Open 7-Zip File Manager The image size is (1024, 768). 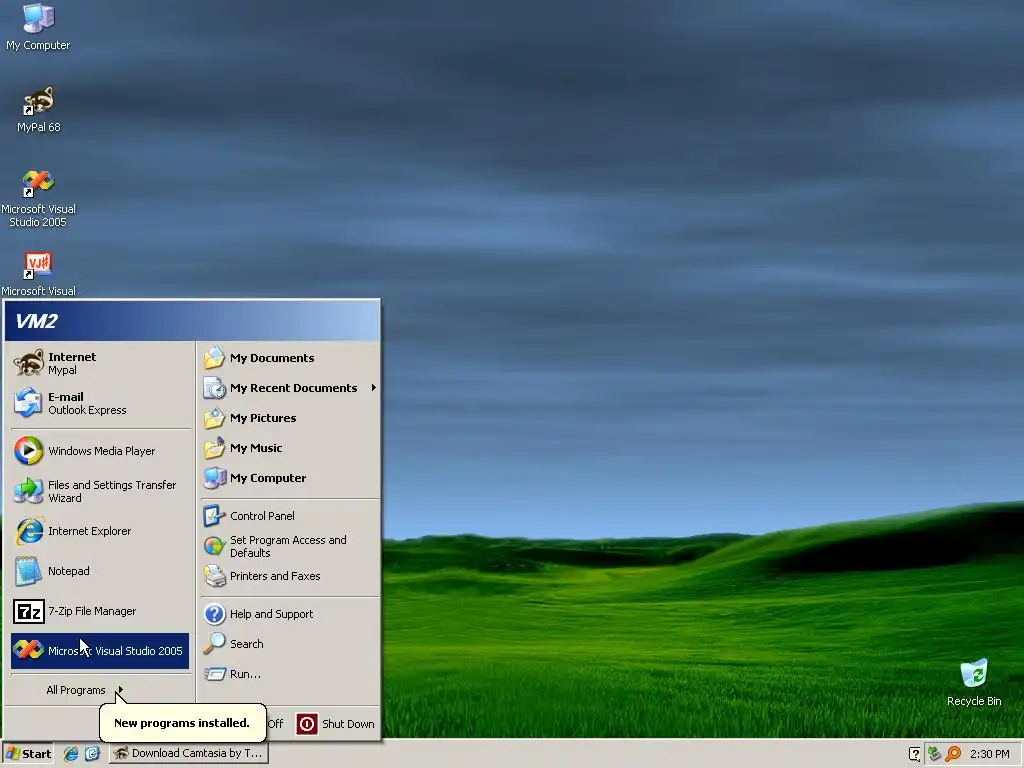tap(100, 611)
